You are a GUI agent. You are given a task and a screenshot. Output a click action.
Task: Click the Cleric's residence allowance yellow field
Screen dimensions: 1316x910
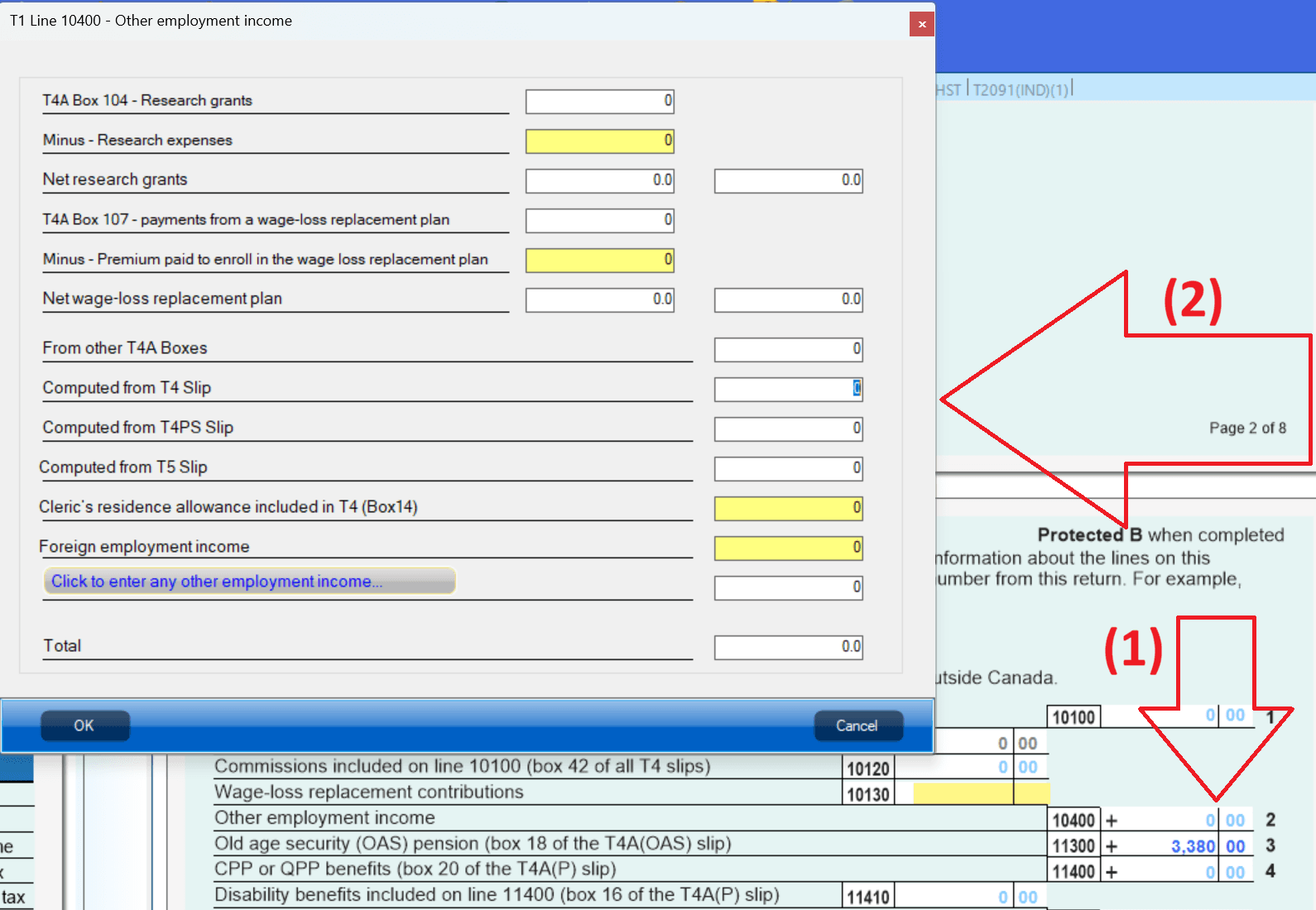click(789, 508)
